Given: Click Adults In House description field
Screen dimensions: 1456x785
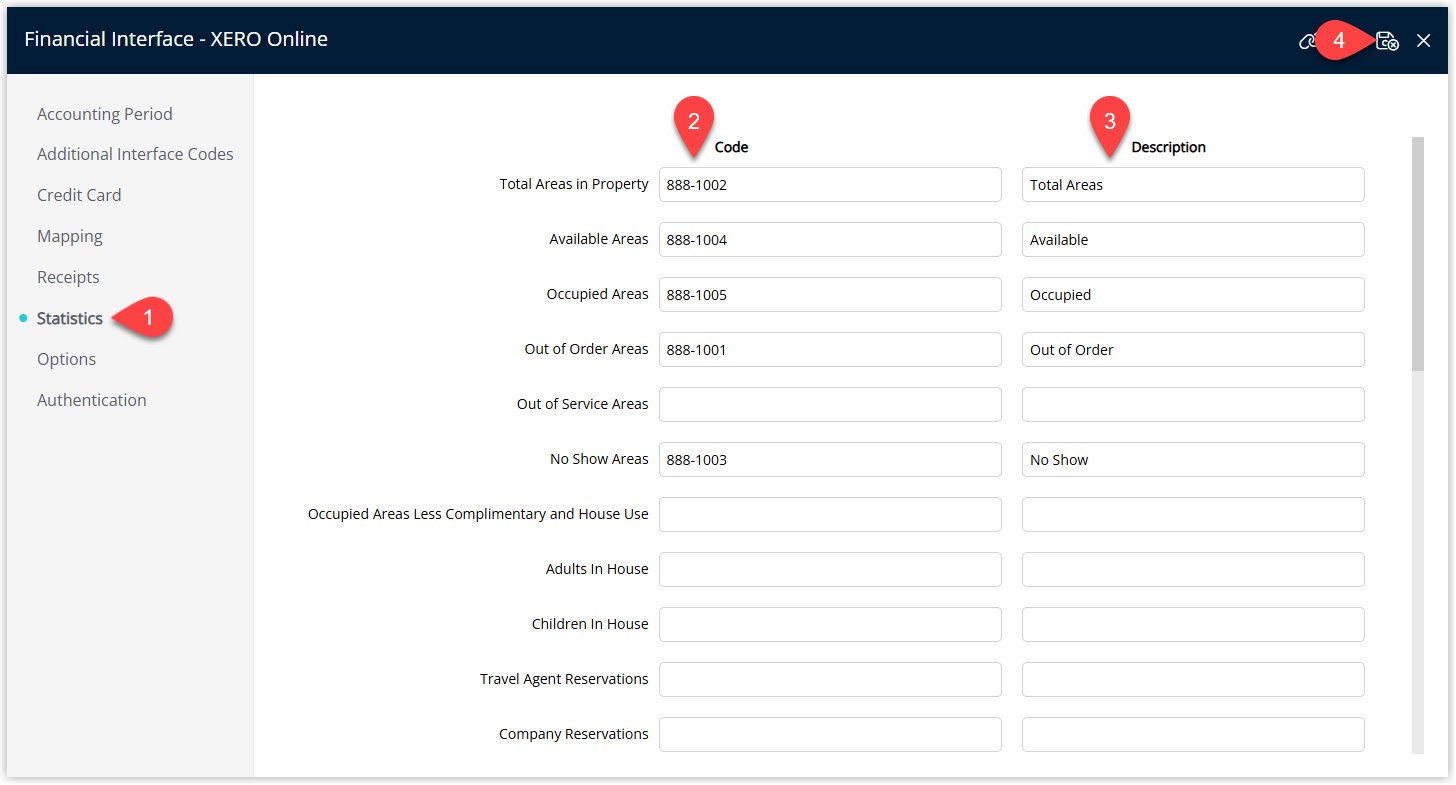Looking at the screenshot, I should pyautogui.click(x=1193, y=569).
